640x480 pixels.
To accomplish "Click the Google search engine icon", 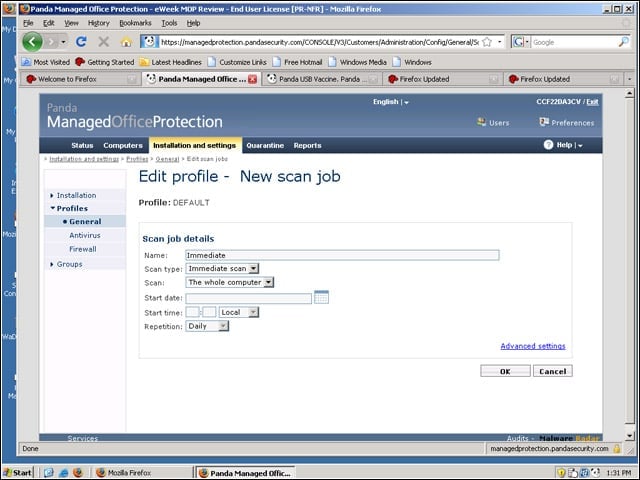I will coord(518,42).
